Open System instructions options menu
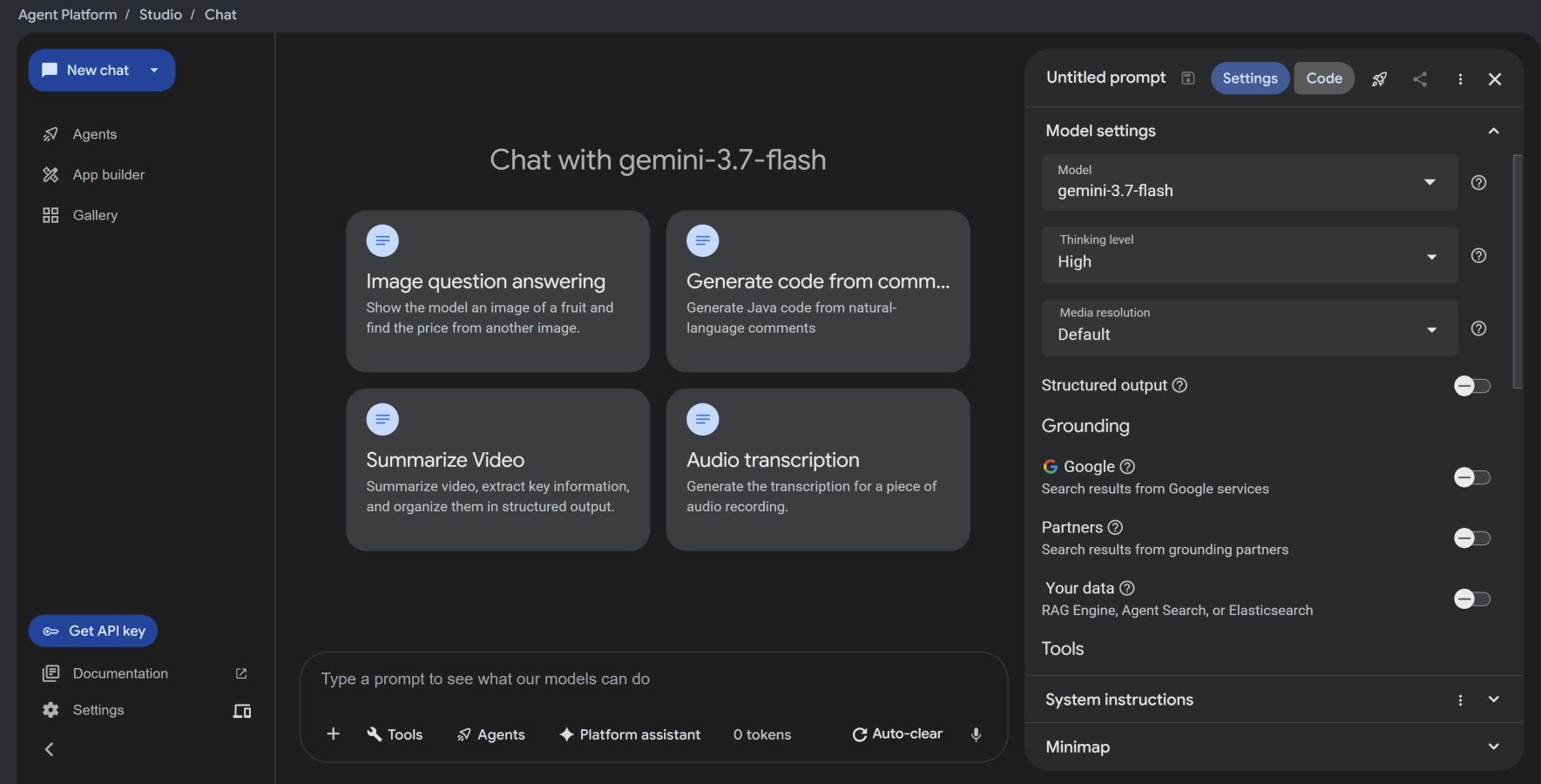This screenshot has height=784, width=1541. [x=1461, y=700]
